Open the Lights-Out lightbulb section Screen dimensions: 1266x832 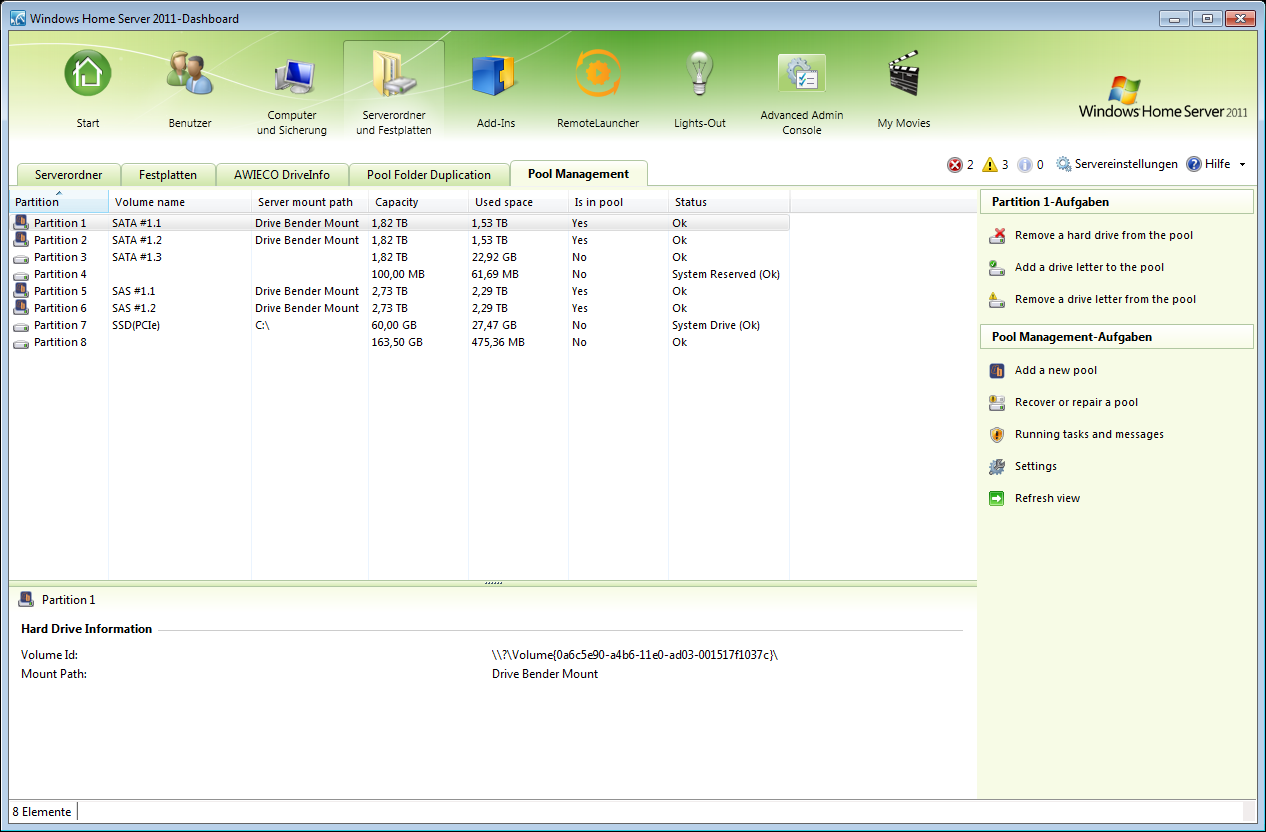pyautogui.click(x=700, y=74)
